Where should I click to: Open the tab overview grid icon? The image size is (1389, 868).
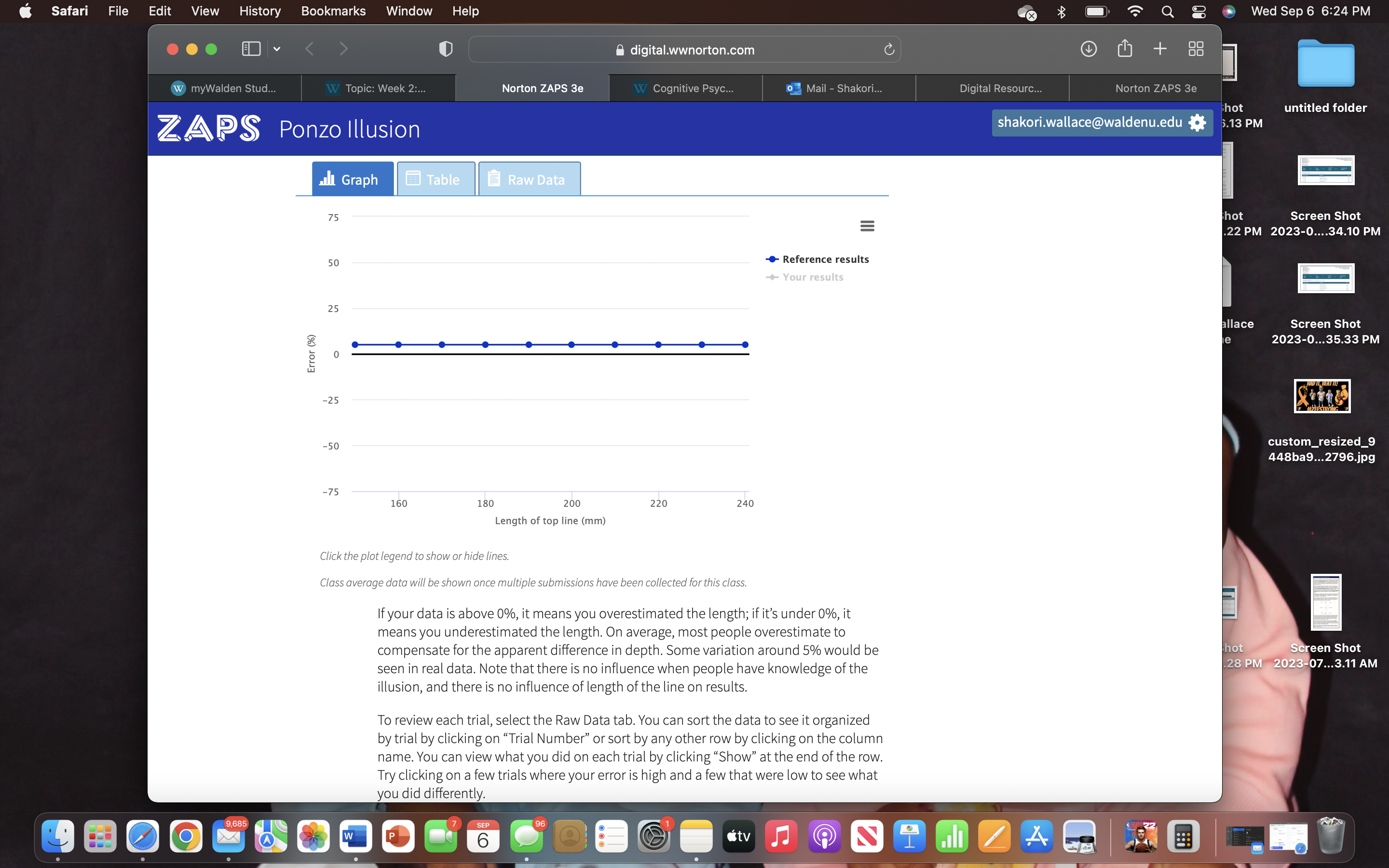click(1196, 49)
